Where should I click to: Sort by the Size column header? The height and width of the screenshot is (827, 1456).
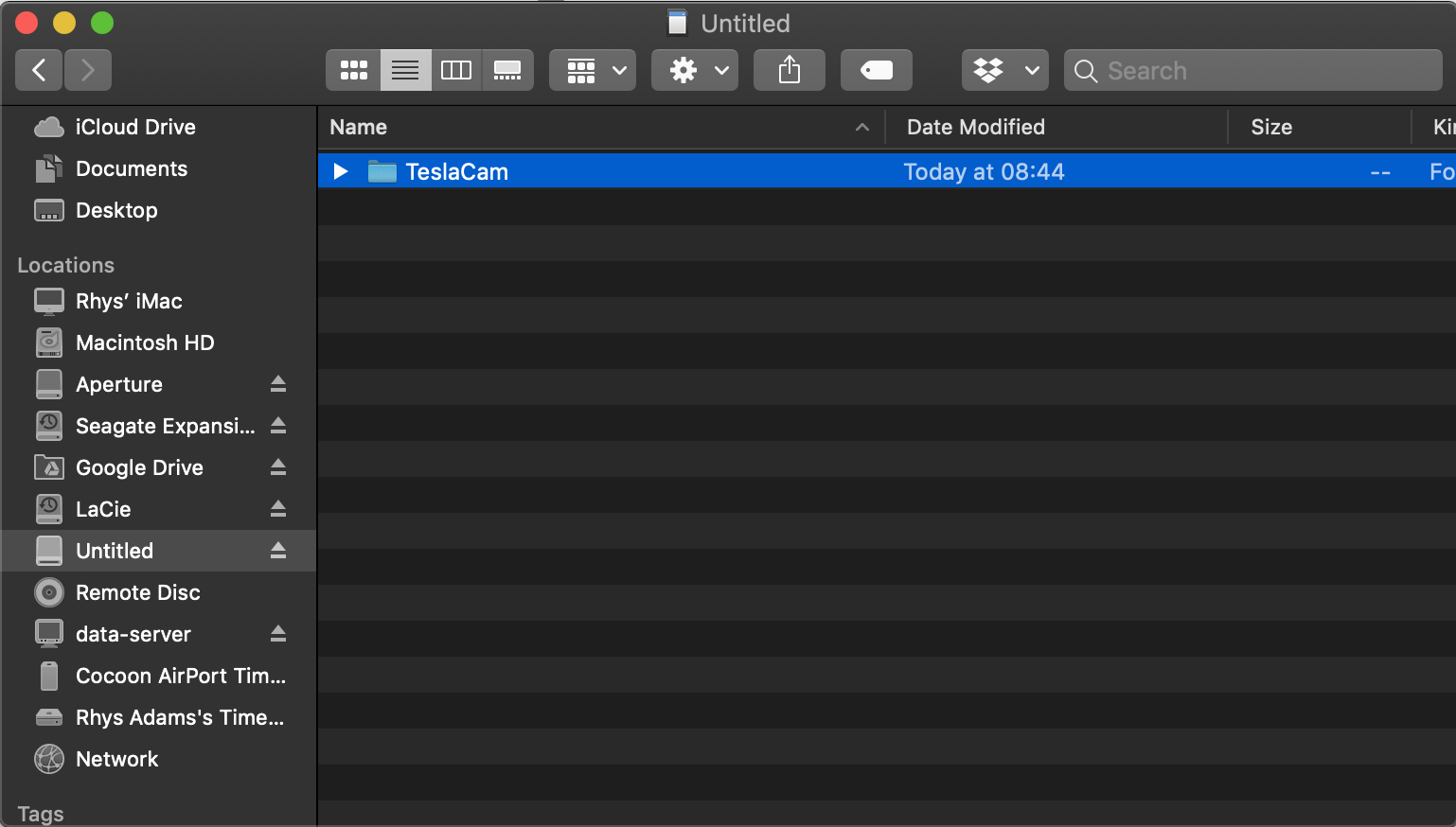(1270, 127)
